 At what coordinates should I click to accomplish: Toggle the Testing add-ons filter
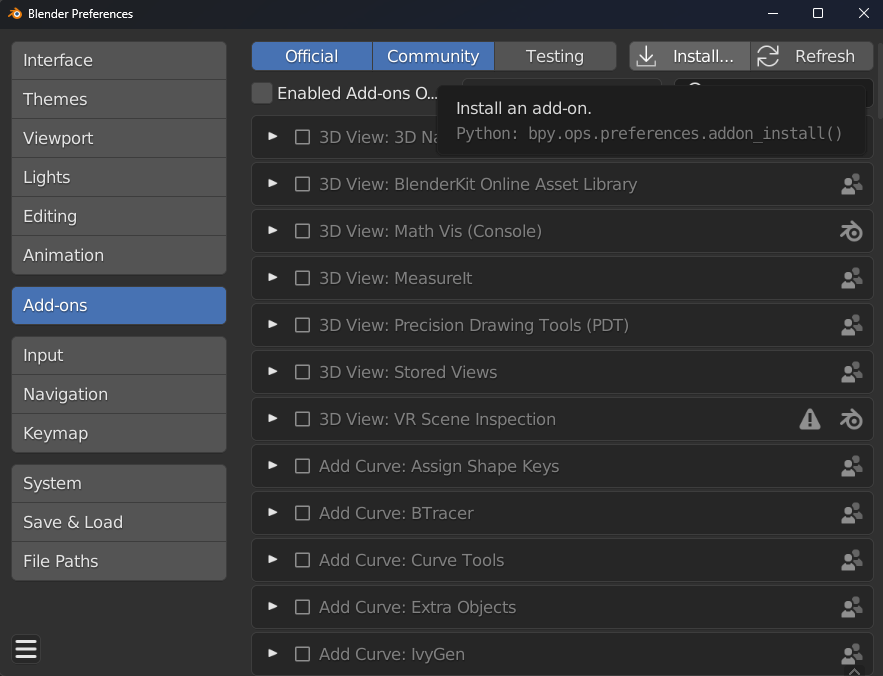click(x=555, y=56)
